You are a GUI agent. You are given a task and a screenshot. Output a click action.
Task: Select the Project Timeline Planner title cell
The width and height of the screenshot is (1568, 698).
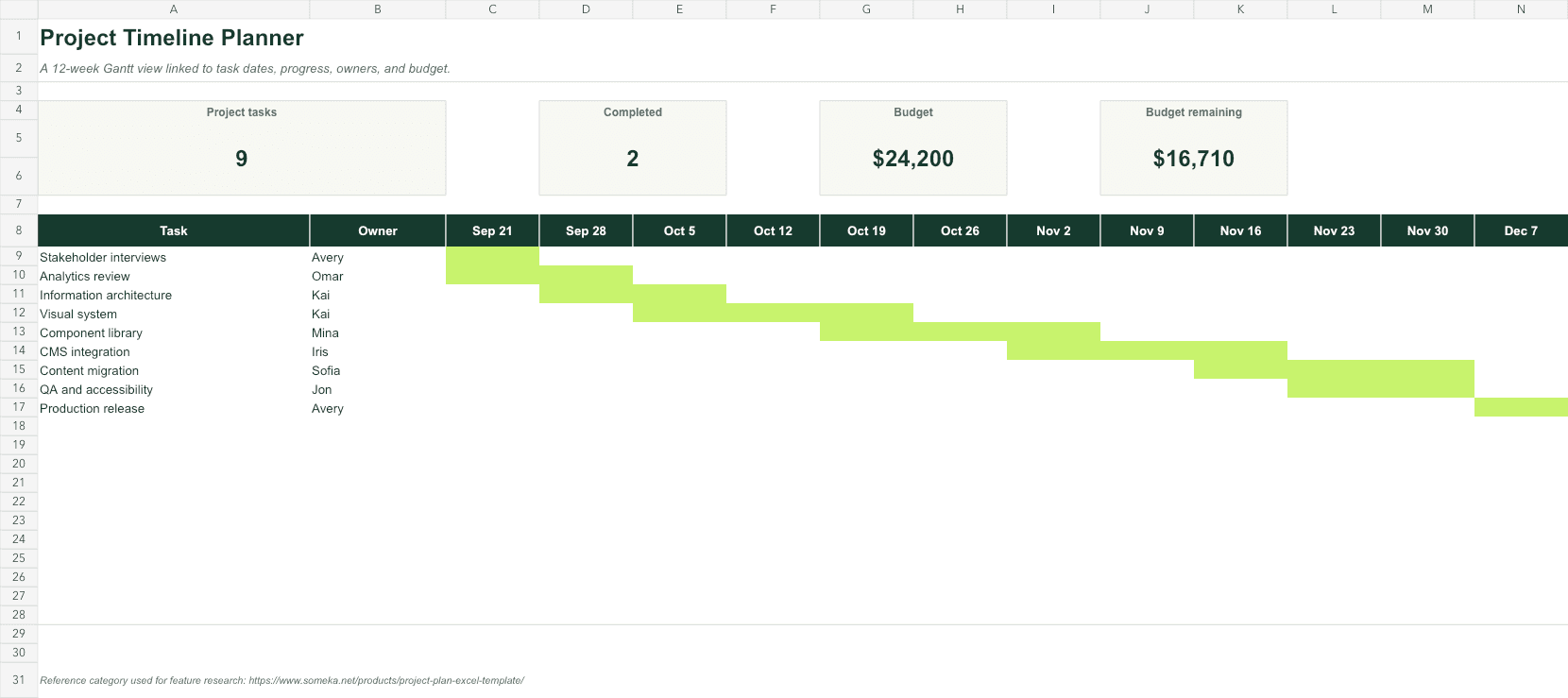pyautogui.click(x=172, y=38)
